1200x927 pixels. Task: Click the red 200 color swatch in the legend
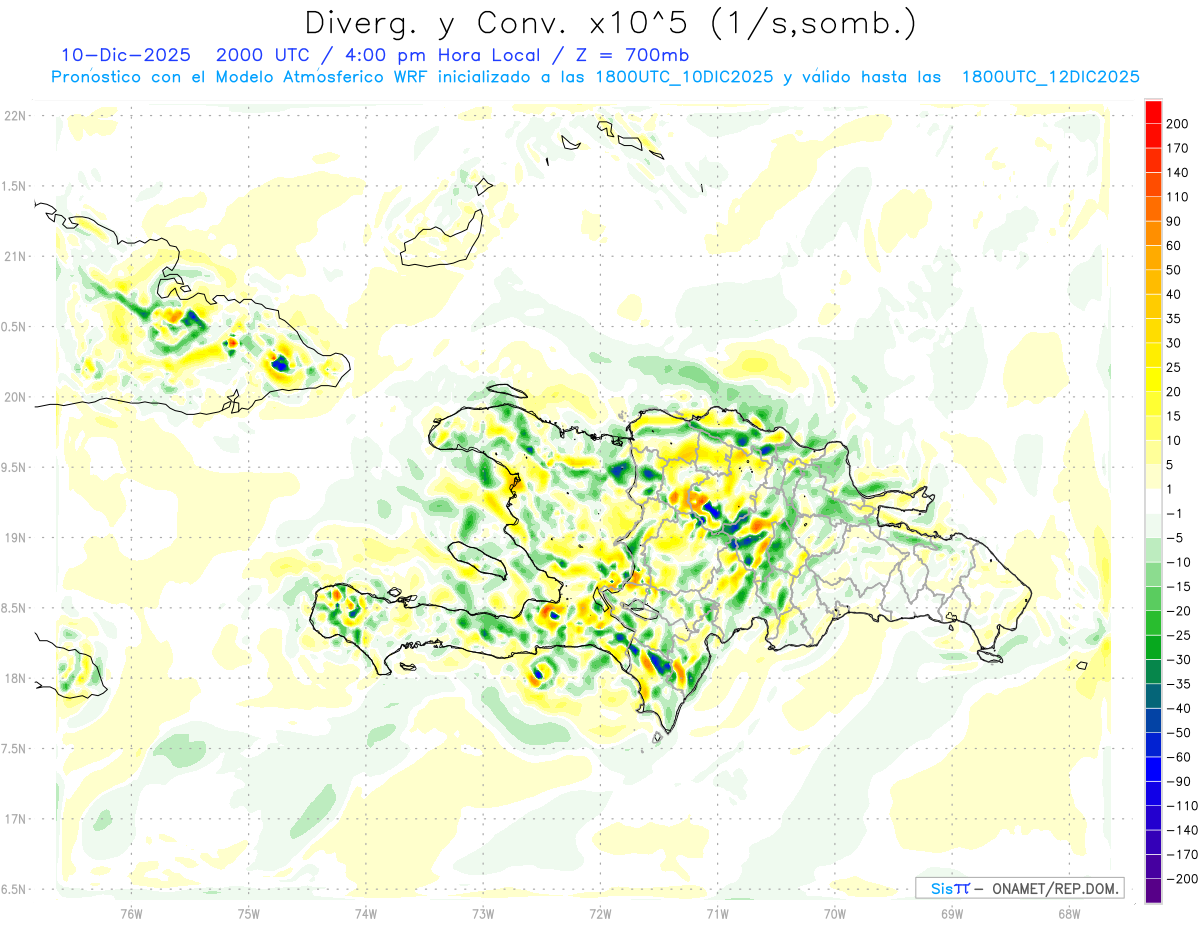1153,111
